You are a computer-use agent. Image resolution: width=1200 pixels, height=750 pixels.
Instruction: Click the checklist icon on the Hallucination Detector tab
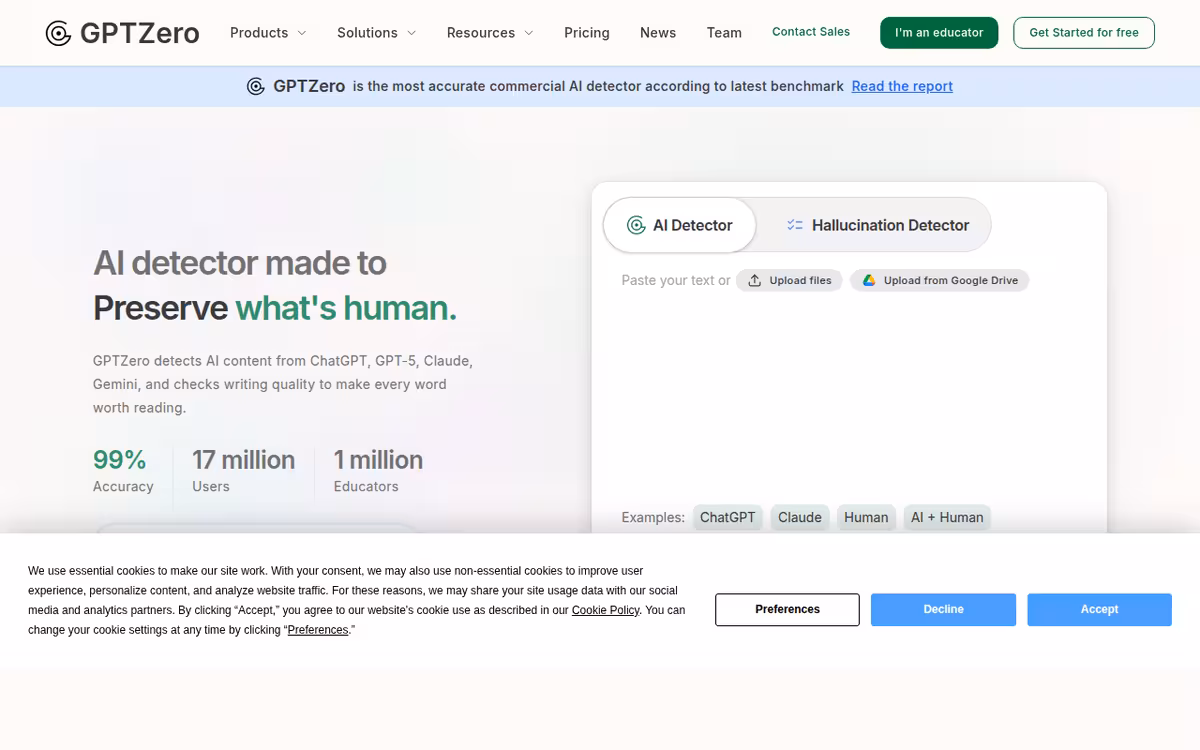click(795, 225)
